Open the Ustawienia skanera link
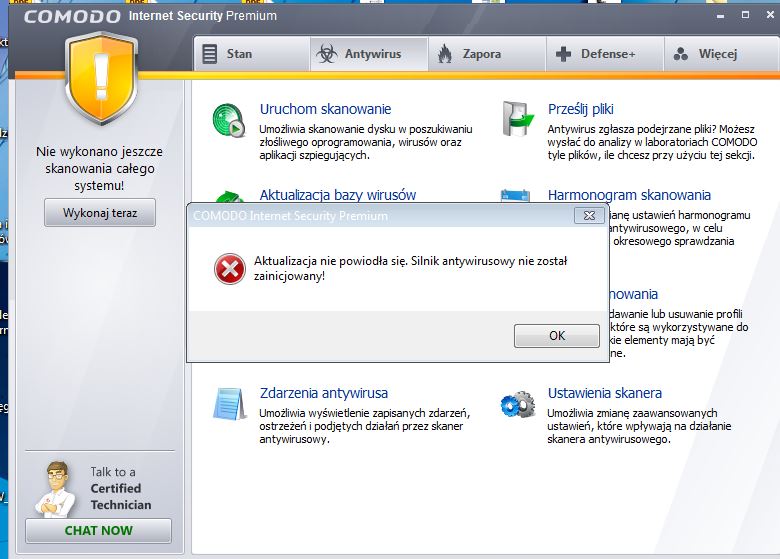The image size is (780, 559). pos(604,393)
